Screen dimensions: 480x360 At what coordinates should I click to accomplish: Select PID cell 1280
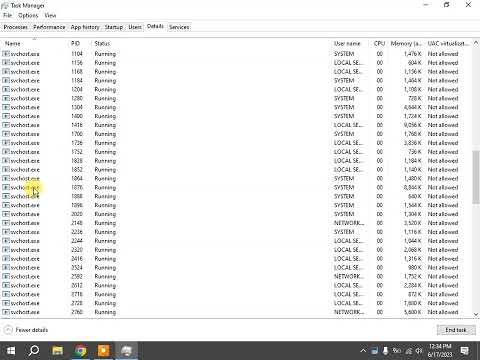click(x=77, y=98)
